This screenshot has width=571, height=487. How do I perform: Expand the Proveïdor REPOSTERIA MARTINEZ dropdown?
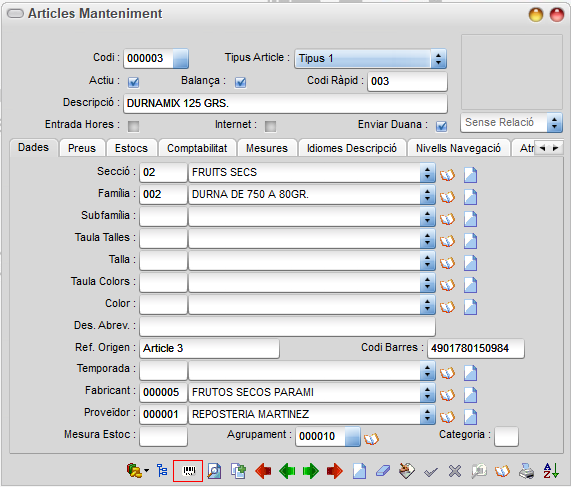pos(428,415)
